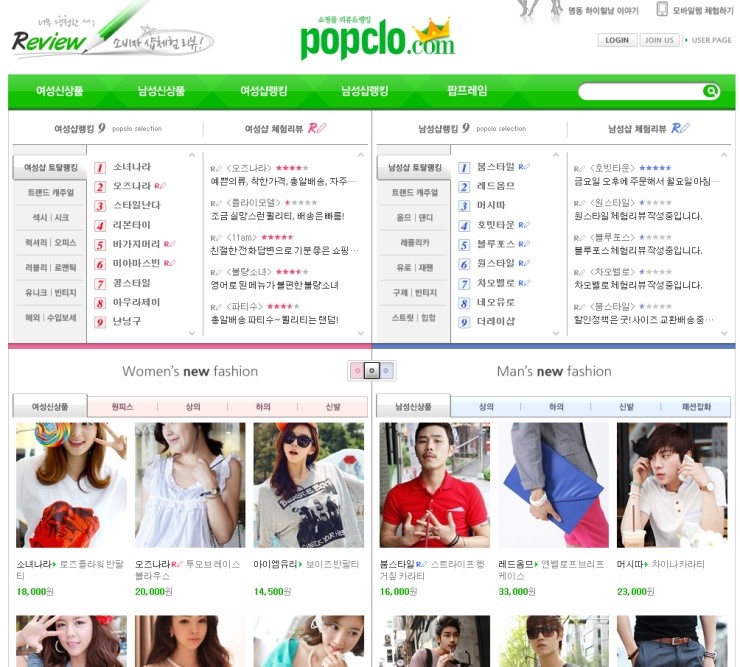Click the review R icon beside 바가지머리
The image size is (740, 667).
click(x=169, y=244)
